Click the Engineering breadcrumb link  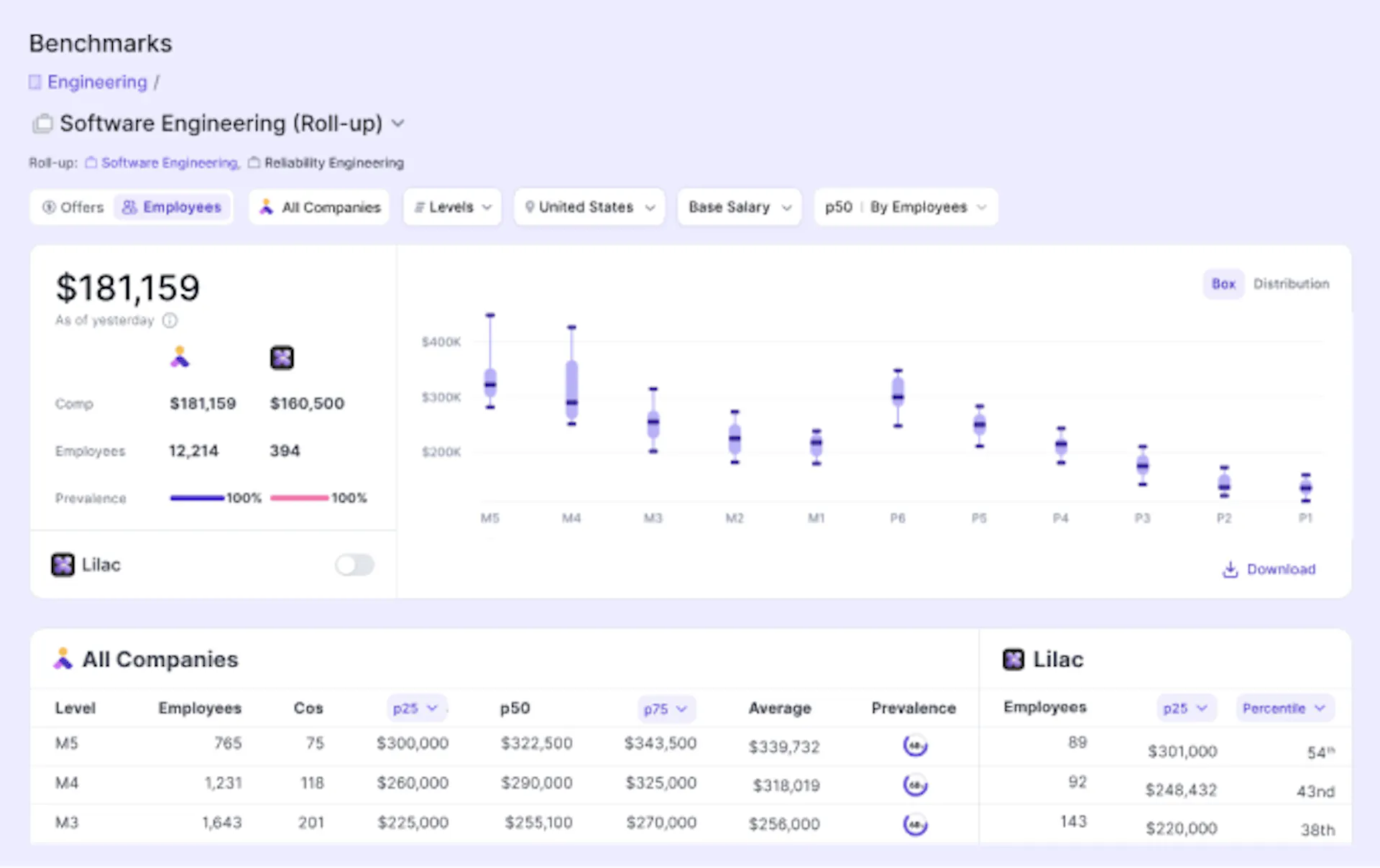(97, 83)
